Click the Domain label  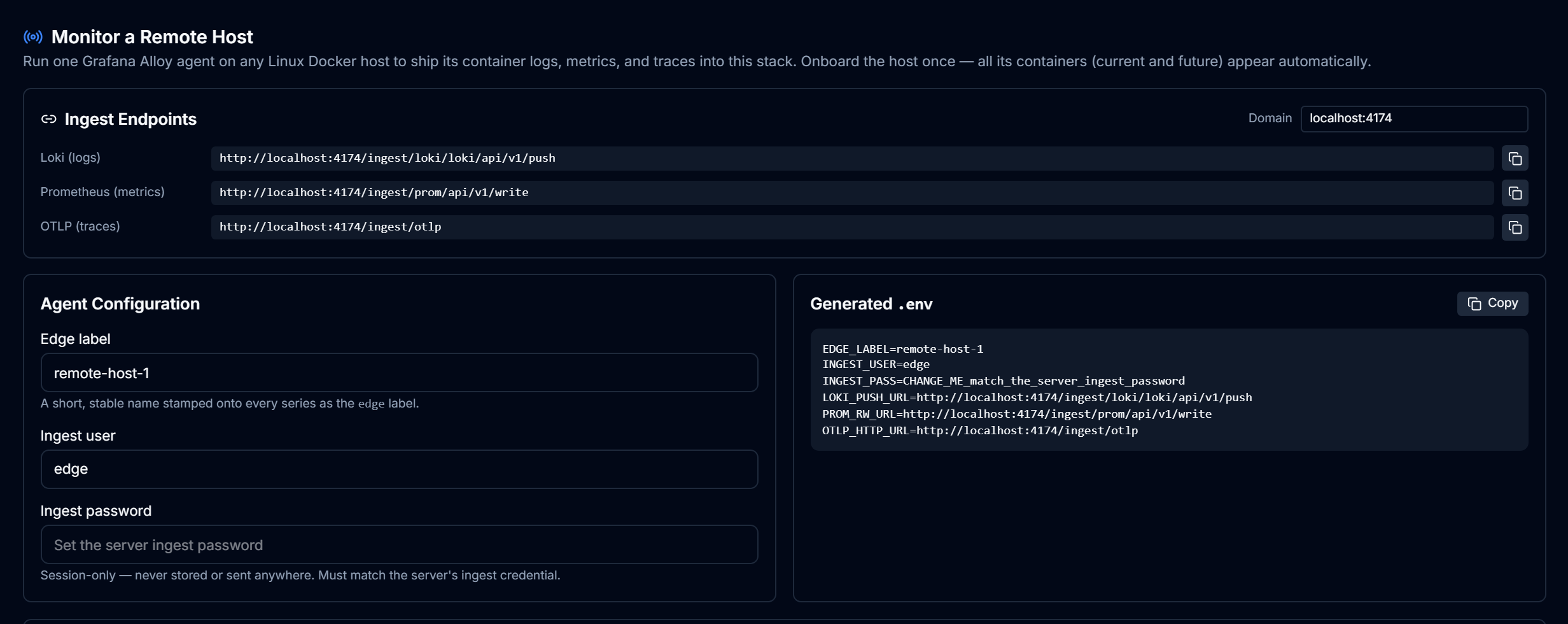[x=1270, y=118]
